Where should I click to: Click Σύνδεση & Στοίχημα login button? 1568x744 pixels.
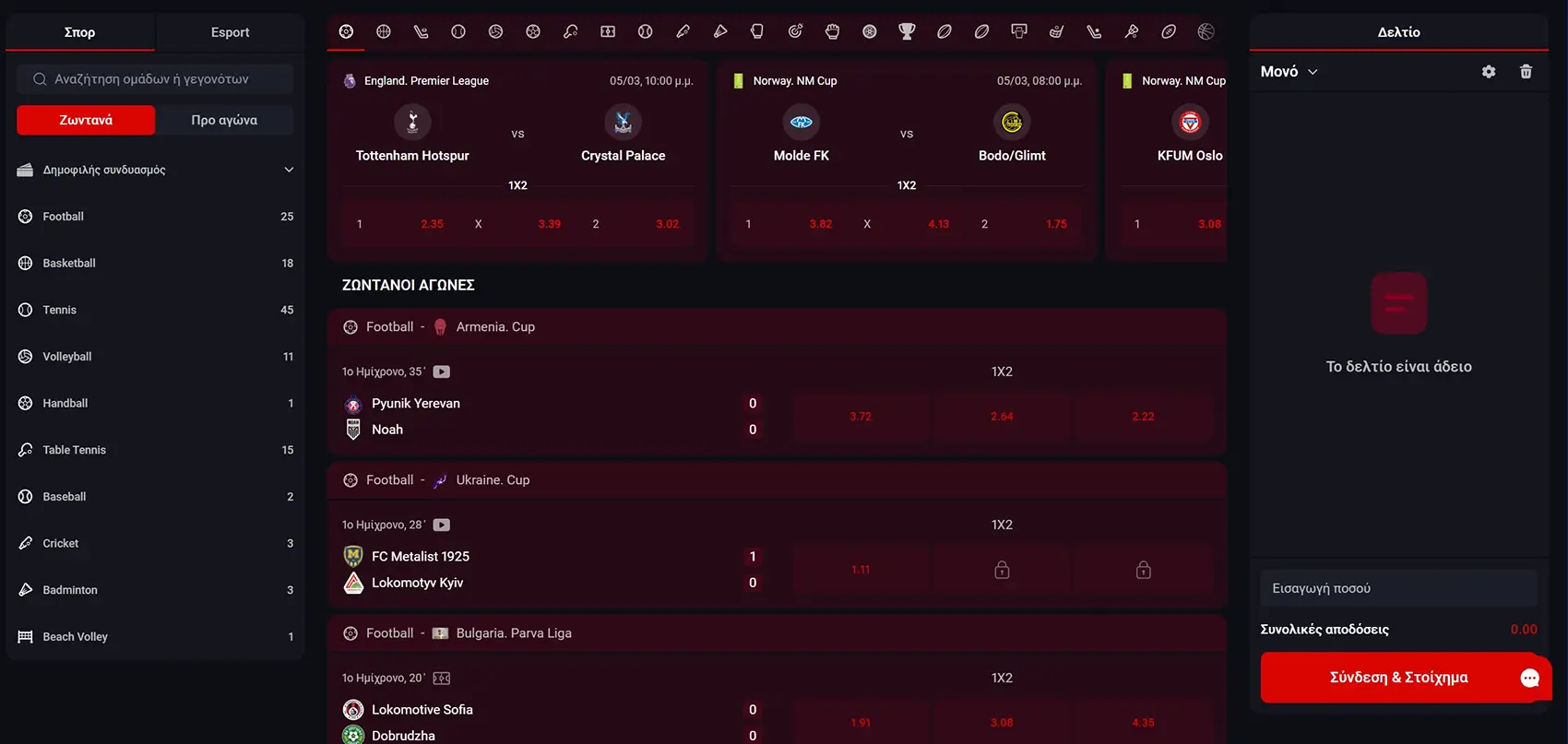click(1398, 678)
